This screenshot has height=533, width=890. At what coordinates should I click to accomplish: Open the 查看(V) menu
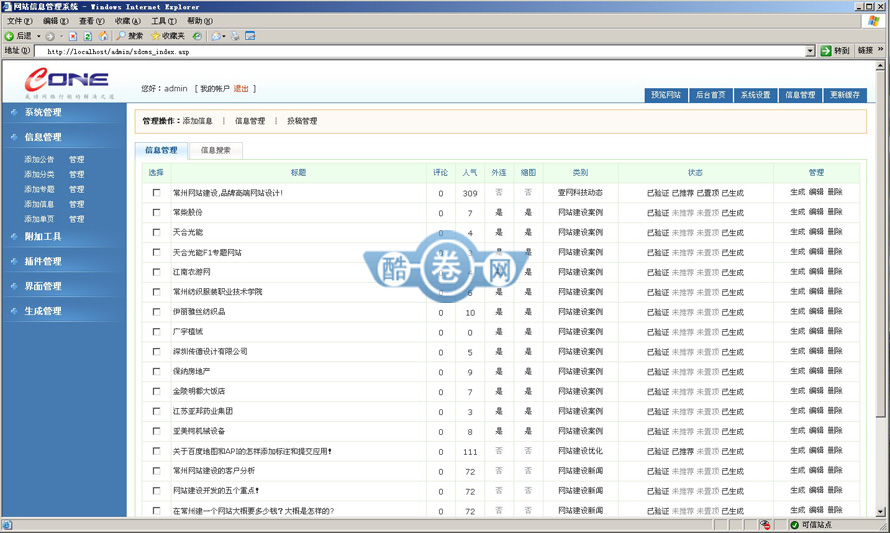(x=91, y=21)
